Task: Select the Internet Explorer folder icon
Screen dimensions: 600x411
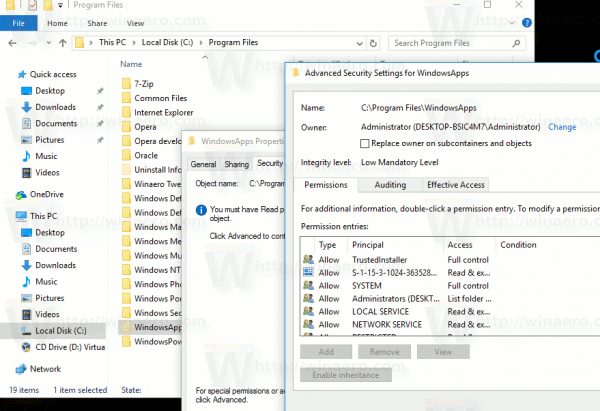Action: (126, 113)
